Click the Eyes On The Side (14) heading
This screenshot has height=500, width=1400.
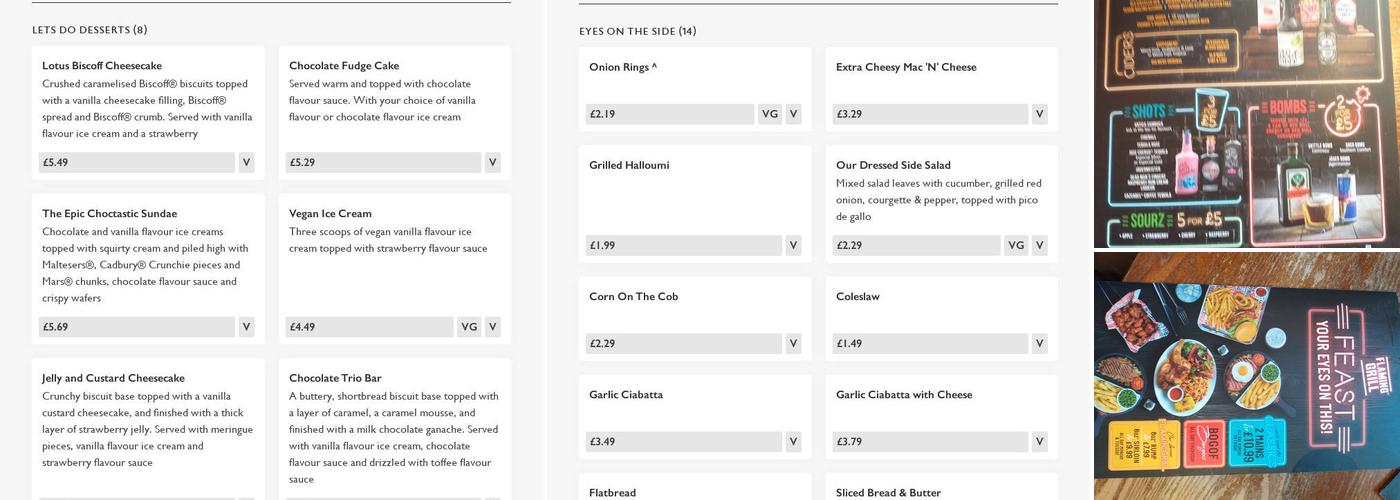pyautogui.click(x=638, y=31)
